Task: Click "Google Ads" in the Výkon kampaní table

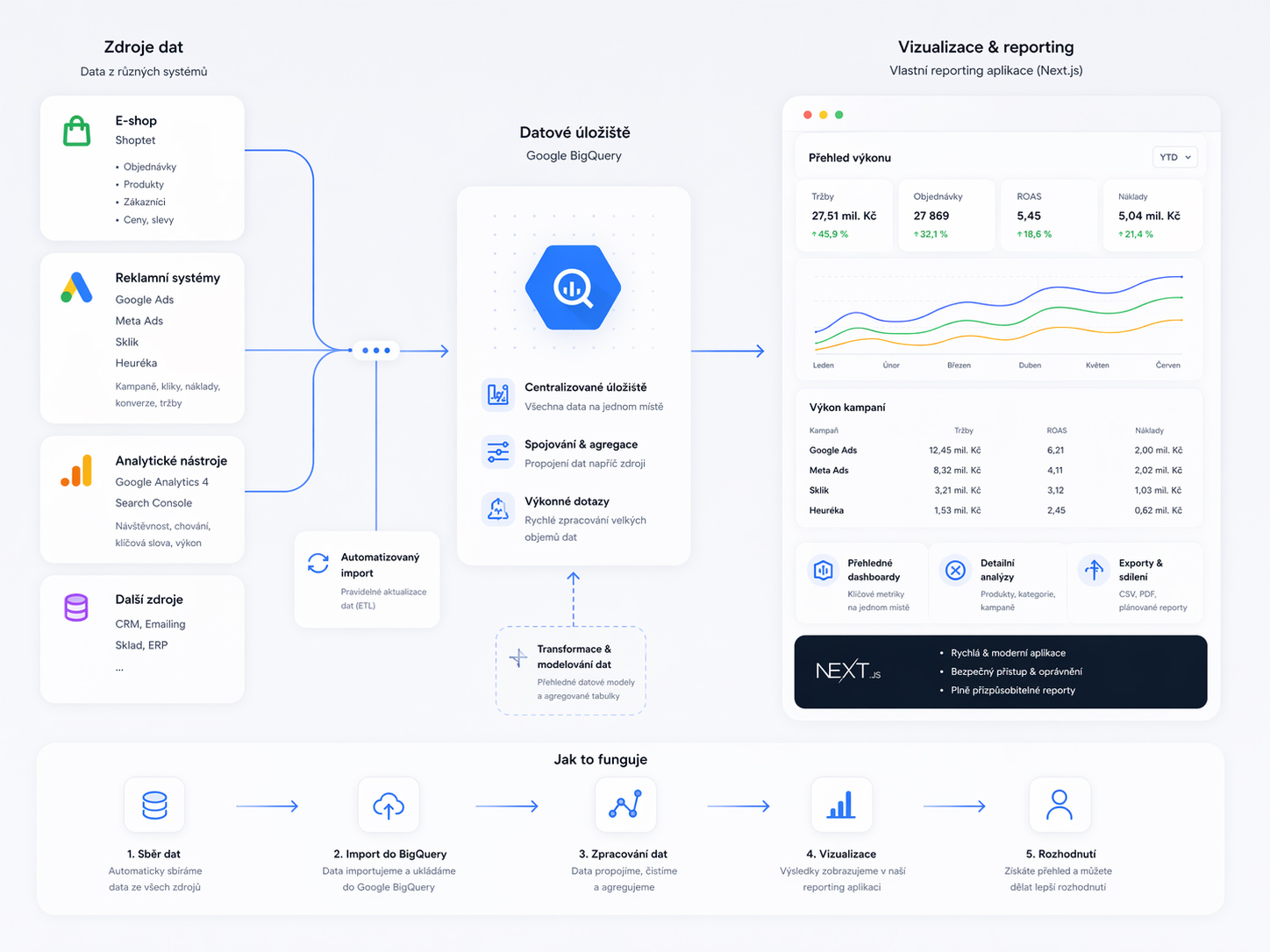Action: pos(833,451)
